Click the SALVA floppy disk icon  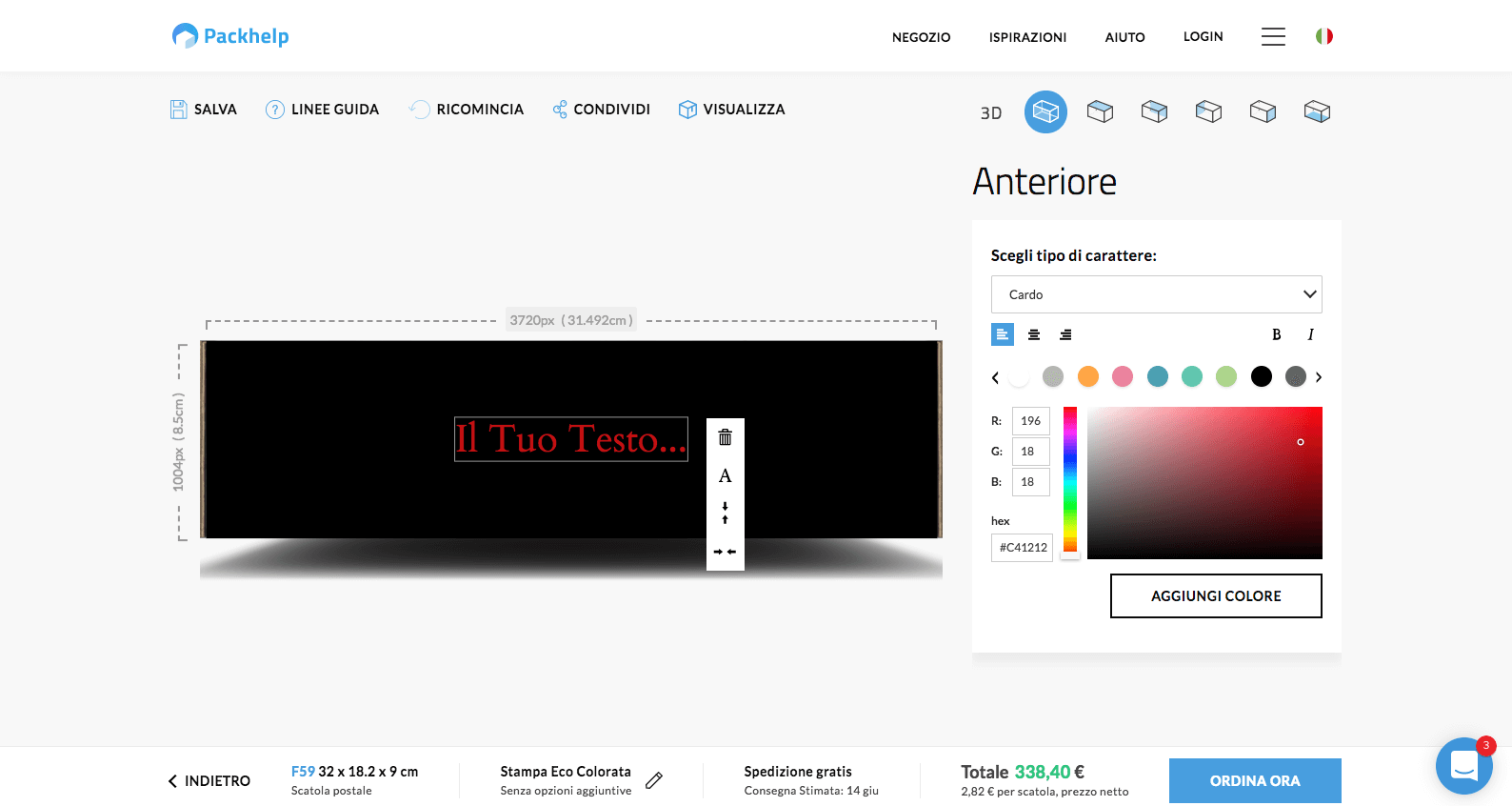[x=178, y=110]
